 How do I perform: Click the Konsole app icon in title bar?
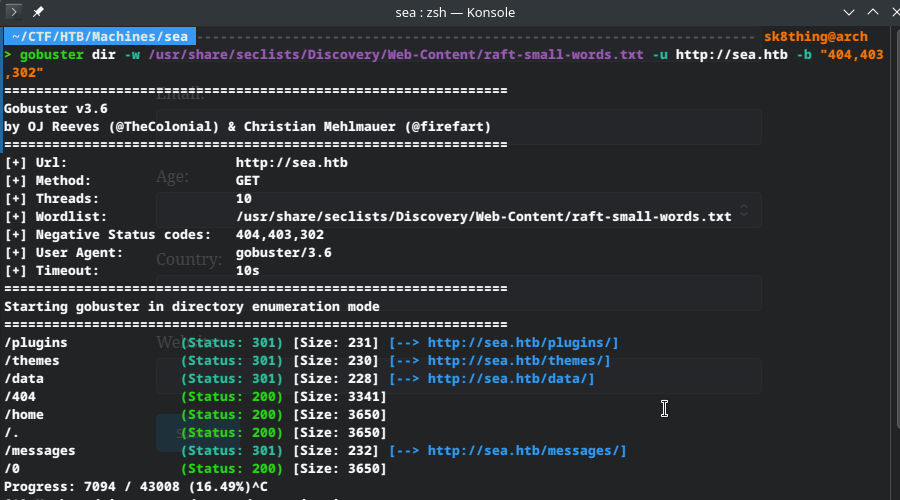click(x=13, y=12)
